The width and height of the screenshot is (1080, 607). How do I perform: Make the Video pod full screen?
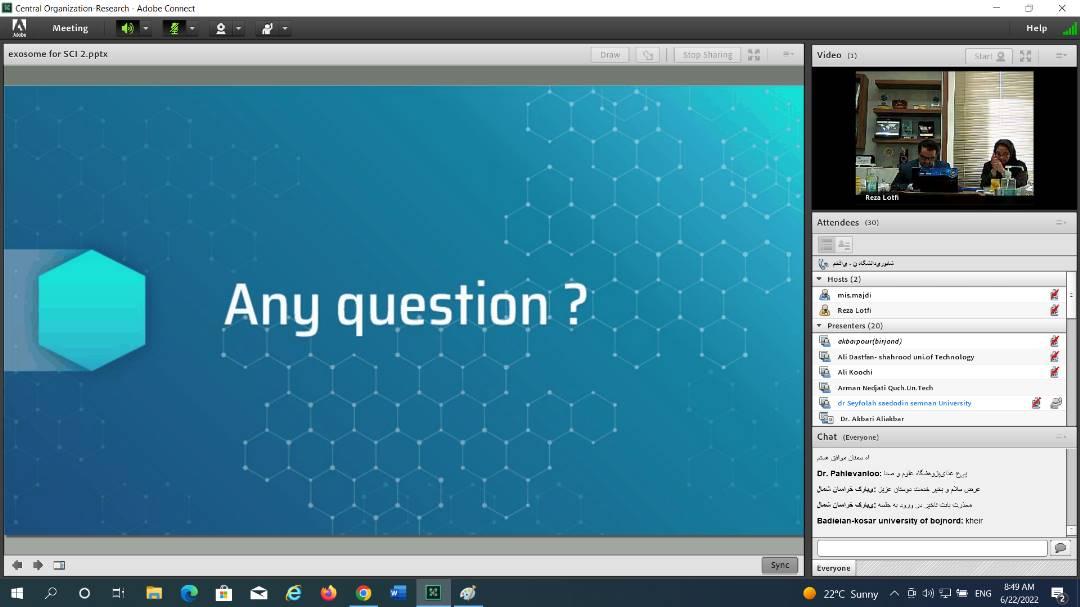point(1026,56)
